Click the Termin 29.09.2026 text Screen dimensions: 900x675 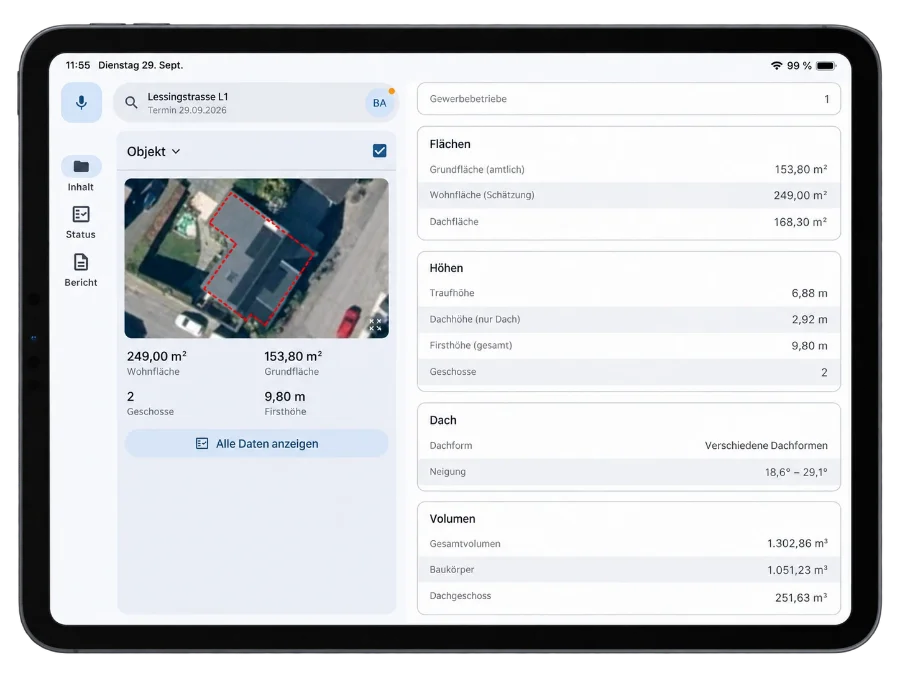[187, 110]
